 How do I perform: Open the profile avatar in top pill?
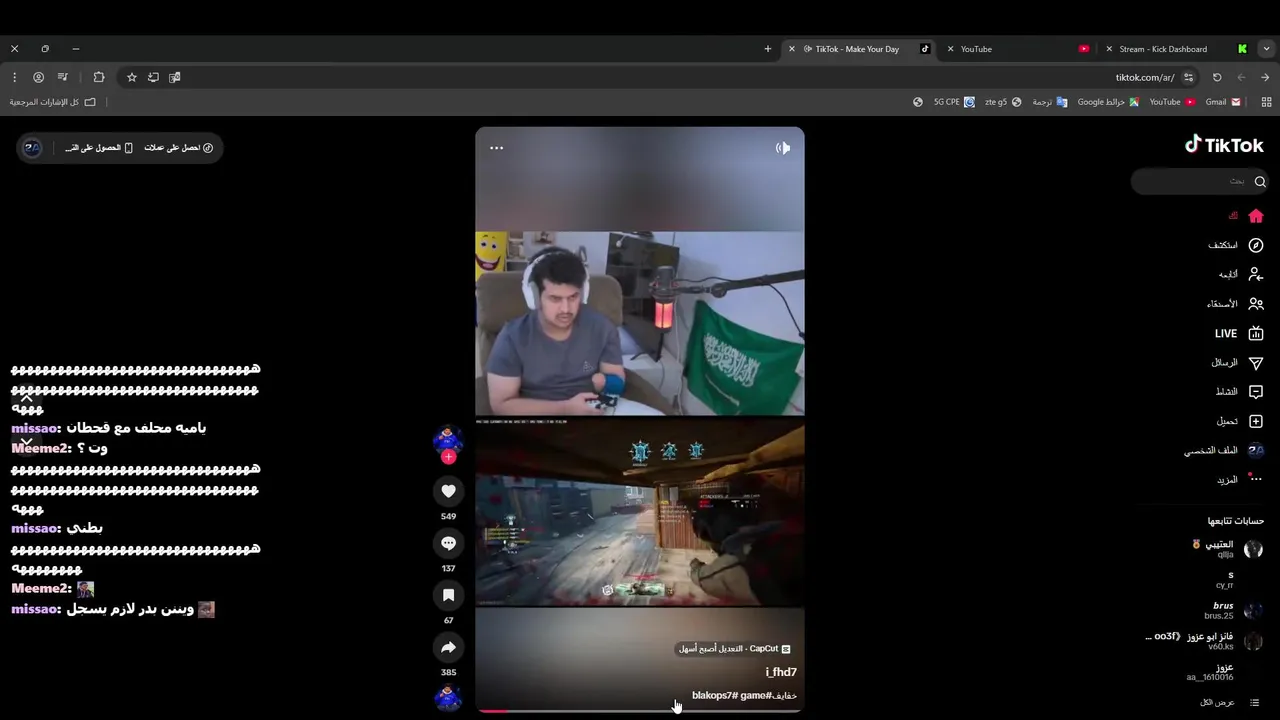coord(32,148)
